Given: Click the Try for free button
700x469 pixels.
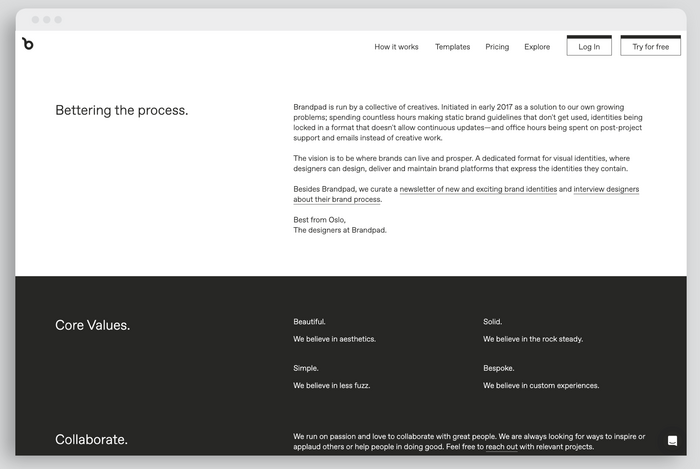Looking at the screenshot, I should pos(650,46).
